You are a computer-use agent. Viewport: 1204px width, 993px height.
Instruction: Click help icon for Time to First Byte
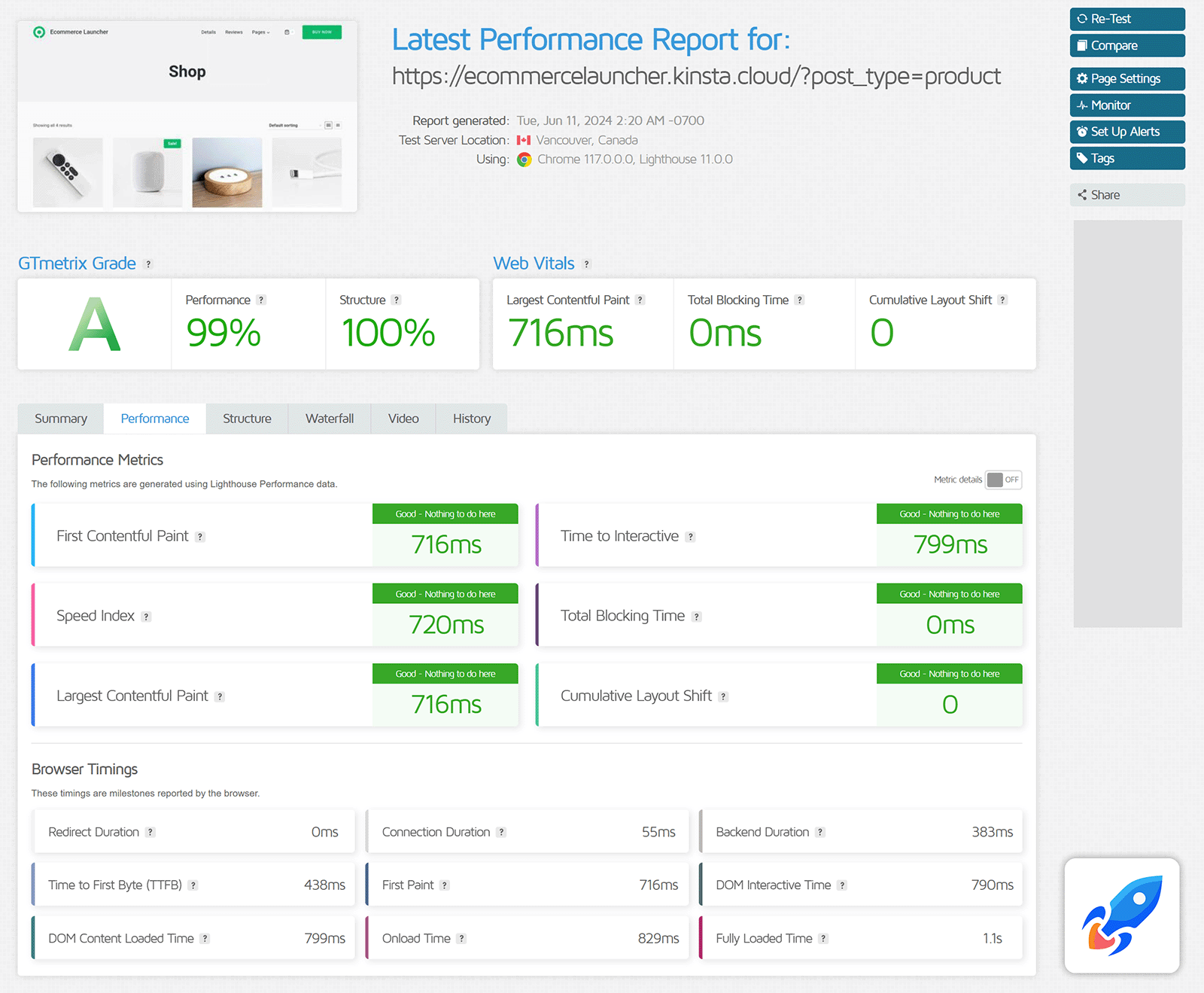click(x=193, y=885)
